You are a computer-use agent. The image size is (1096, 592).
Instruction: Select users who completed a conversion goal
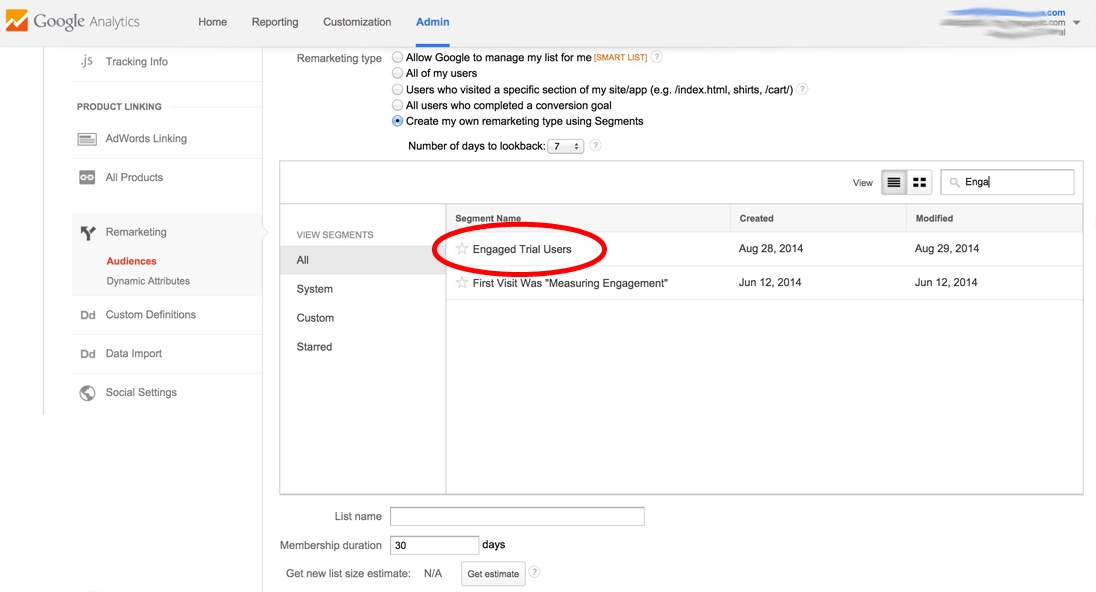[x=397, y=105]
